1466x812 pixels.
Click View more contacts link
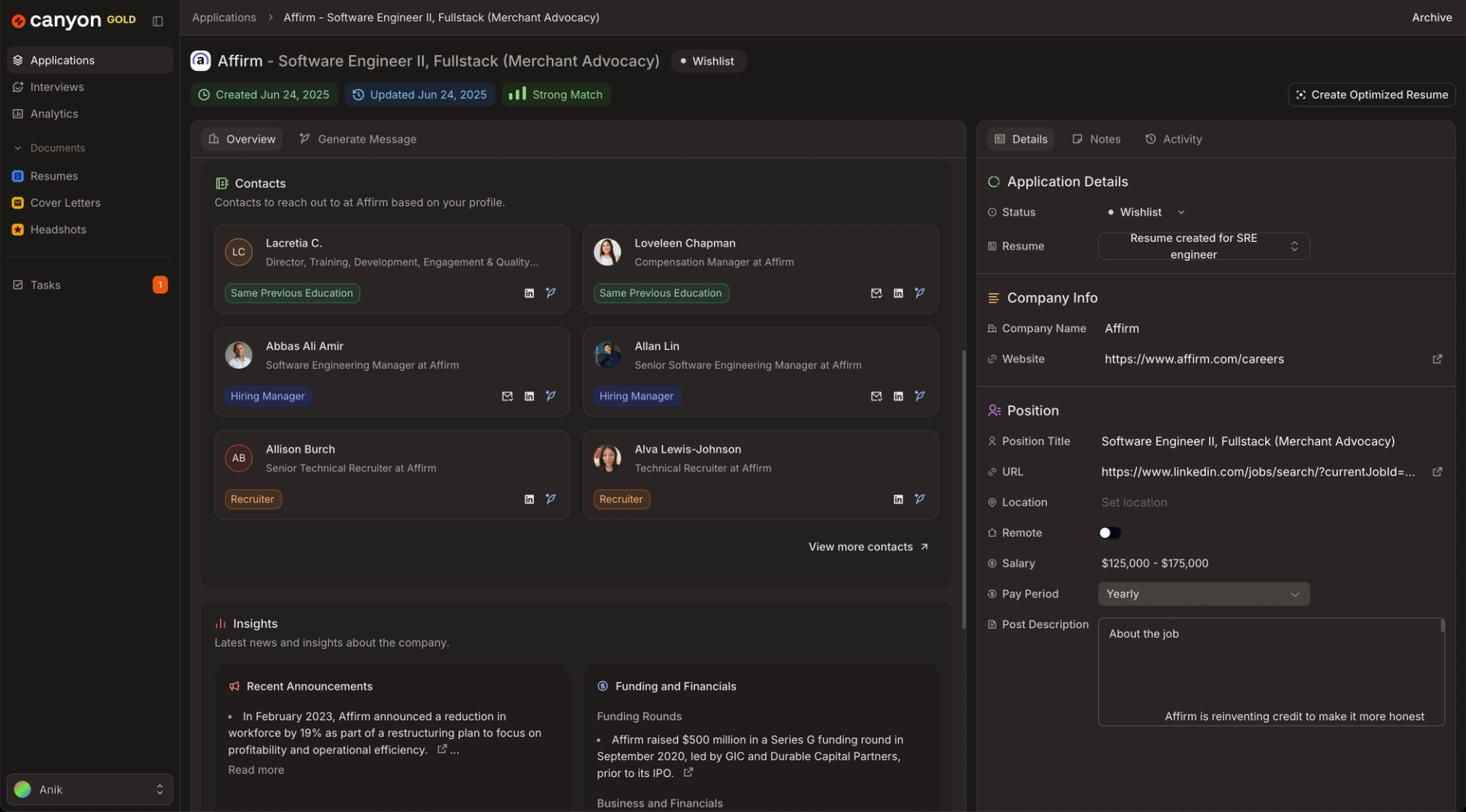(x=868, y=547)
